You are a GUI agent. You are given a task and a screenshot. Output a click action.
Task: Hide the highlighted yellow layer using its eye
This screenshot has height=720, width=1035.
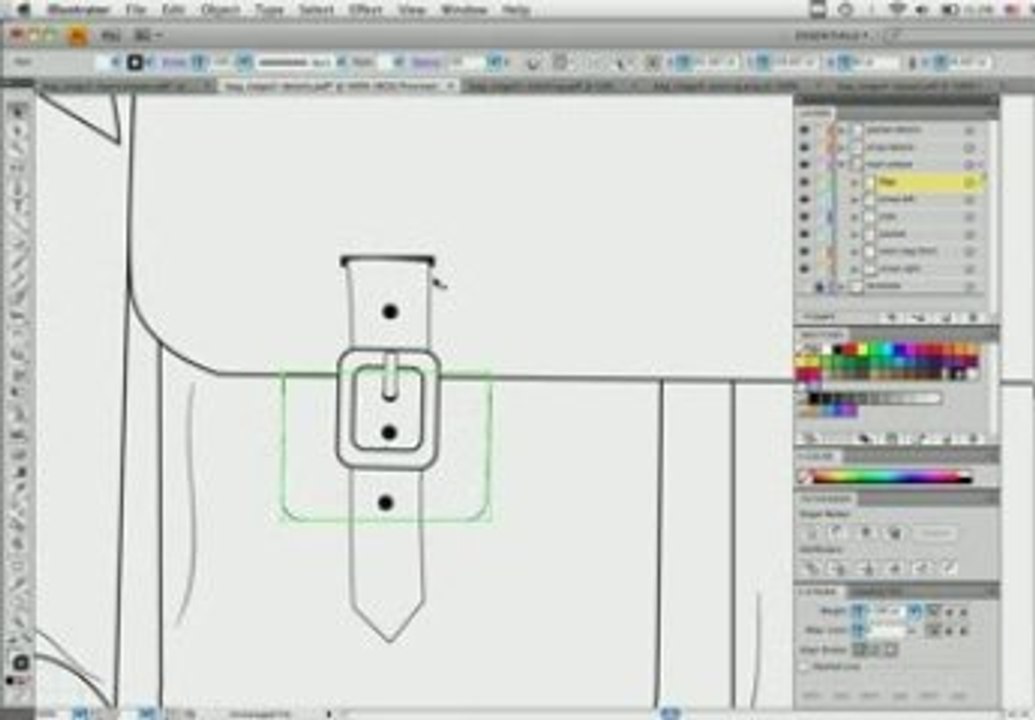804,181
